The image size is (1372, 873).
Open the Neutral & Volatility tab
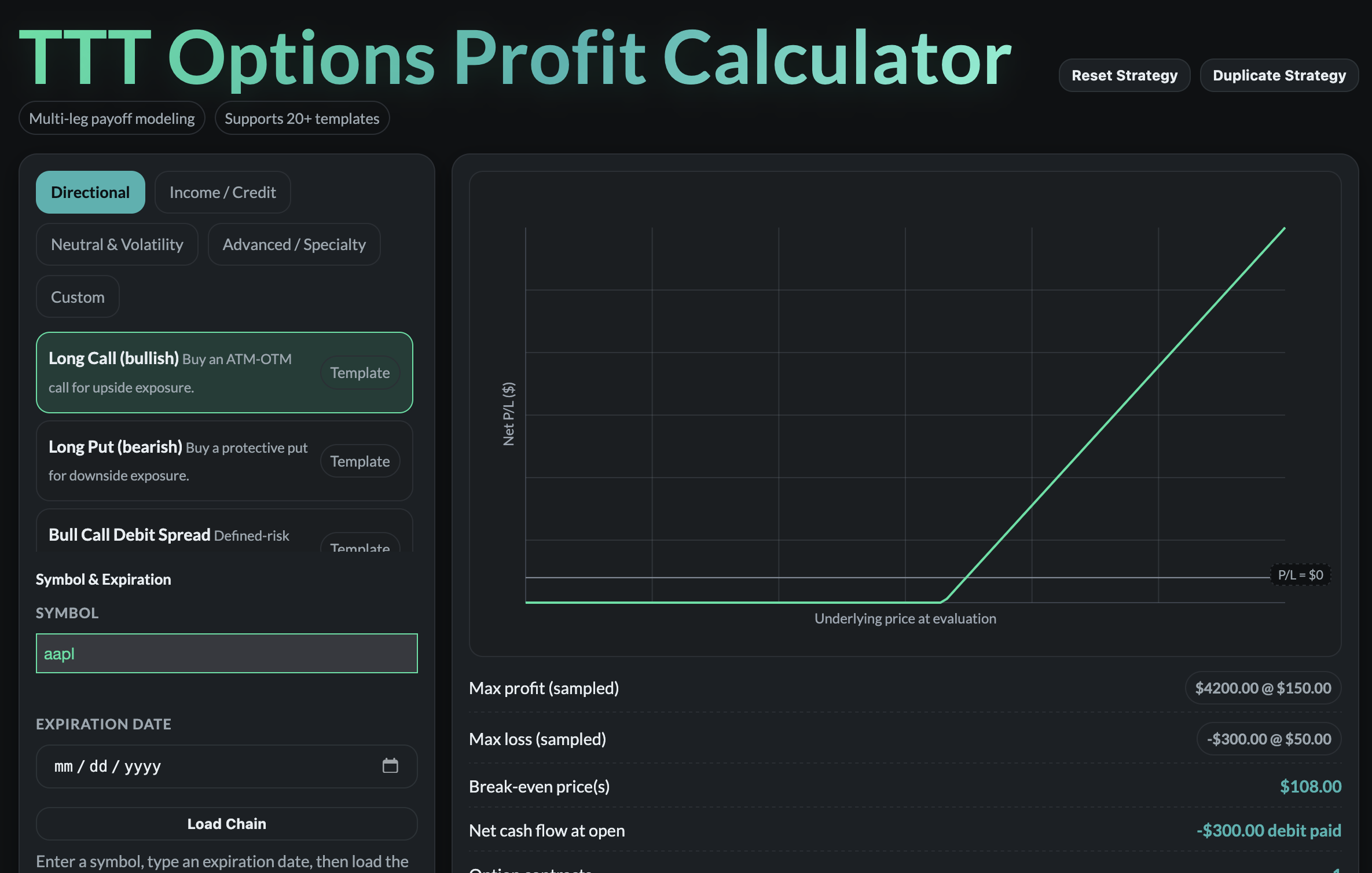117,244
